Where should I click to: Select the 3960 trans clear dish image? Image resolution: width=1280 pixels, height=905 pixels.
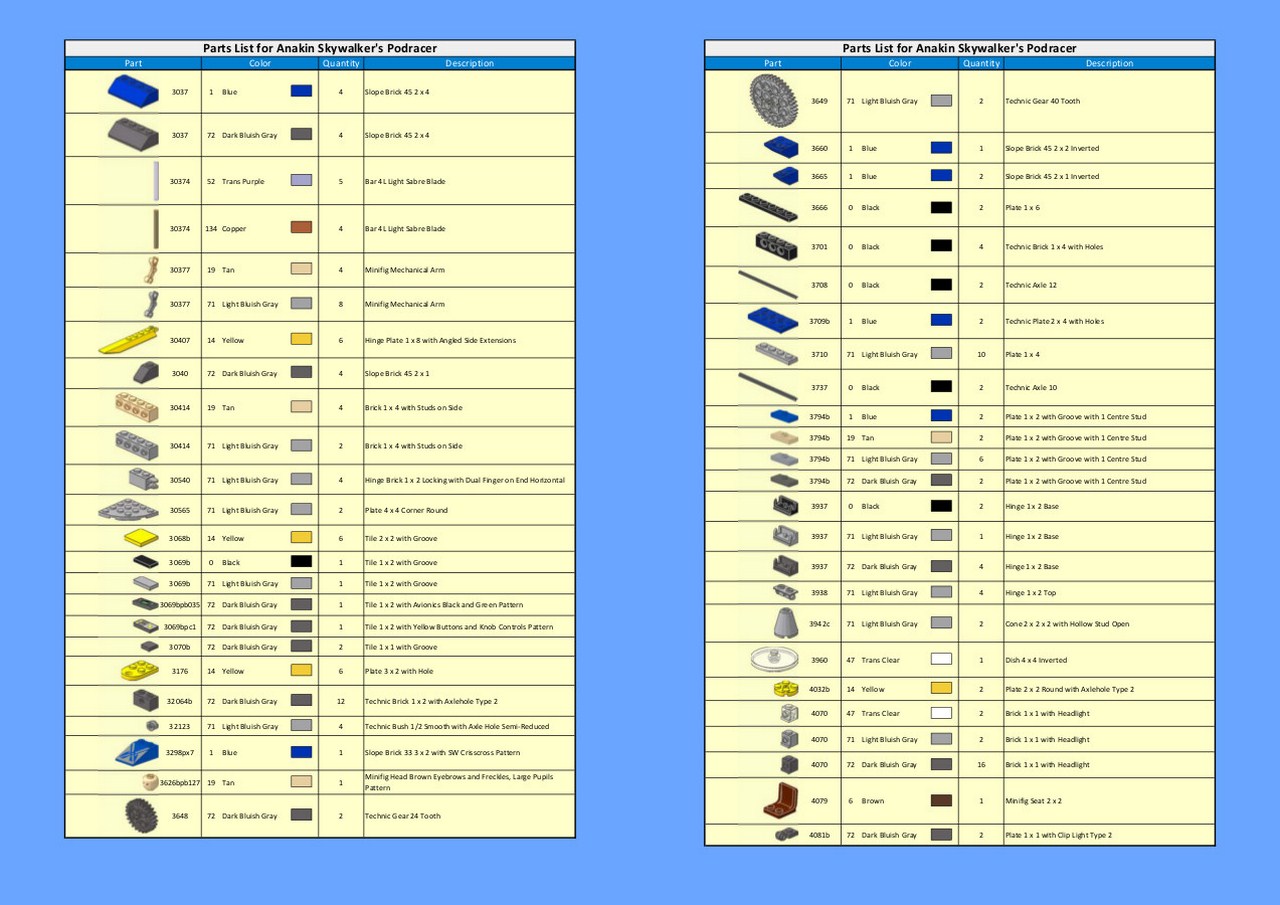point(775,660)
